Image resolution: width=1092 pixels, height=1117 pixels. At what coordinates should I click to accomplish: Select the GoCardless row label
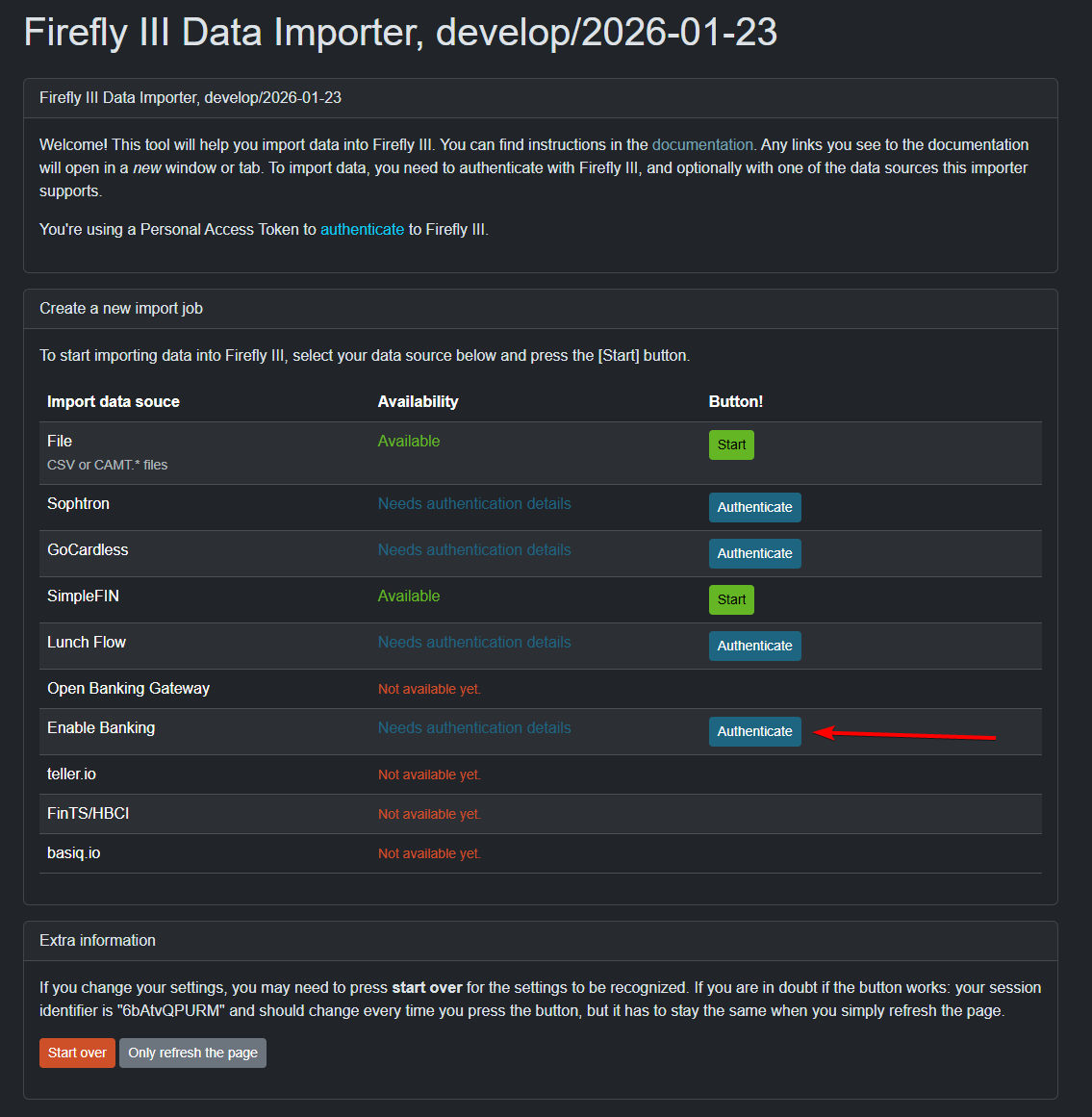[x=88, y=550]
